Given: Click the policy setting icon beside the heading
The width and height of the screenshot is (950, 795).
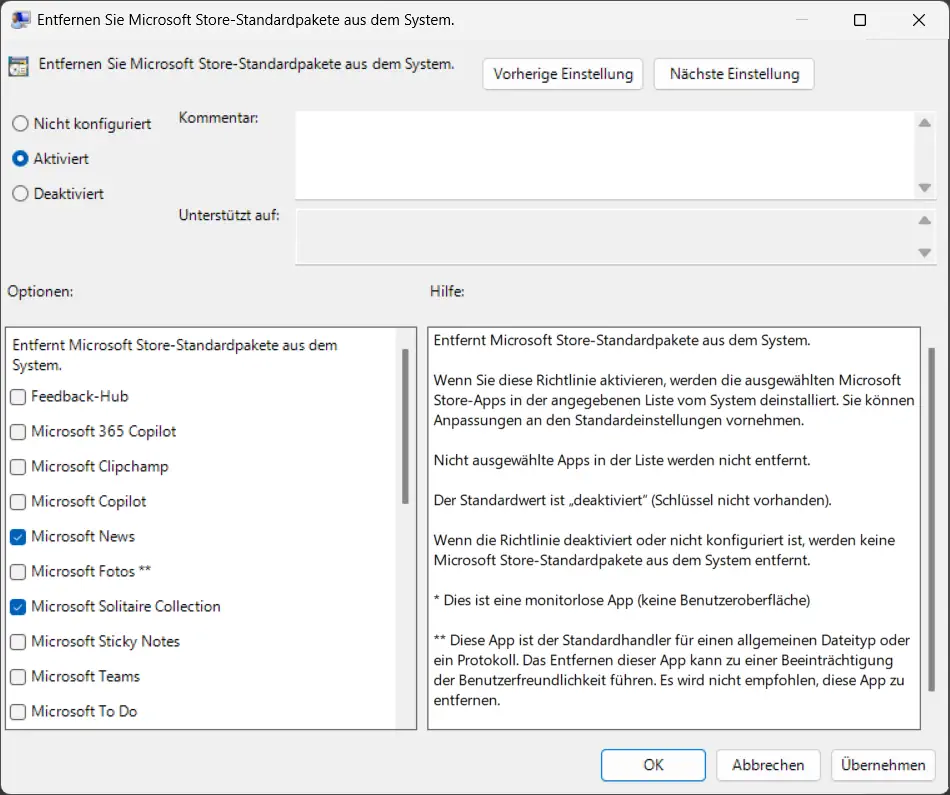Looking at the screenshot, I should [x=18, y=66].
